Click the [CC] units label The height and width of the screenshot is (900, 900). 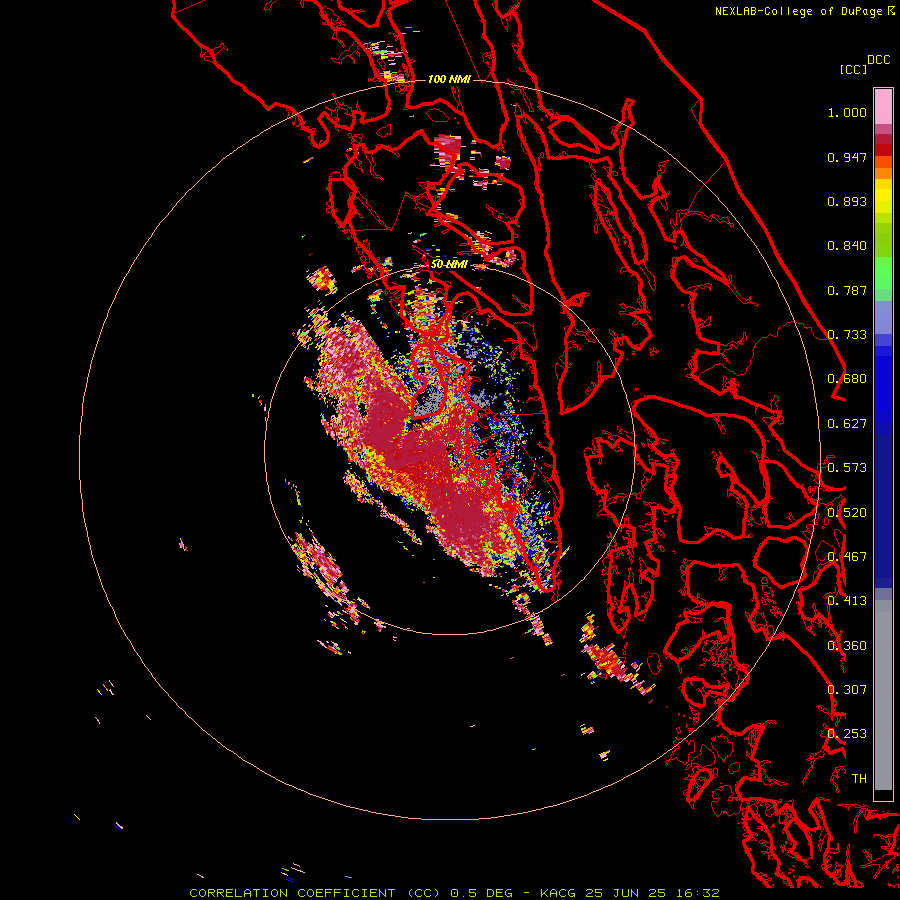tap(853, 69)
